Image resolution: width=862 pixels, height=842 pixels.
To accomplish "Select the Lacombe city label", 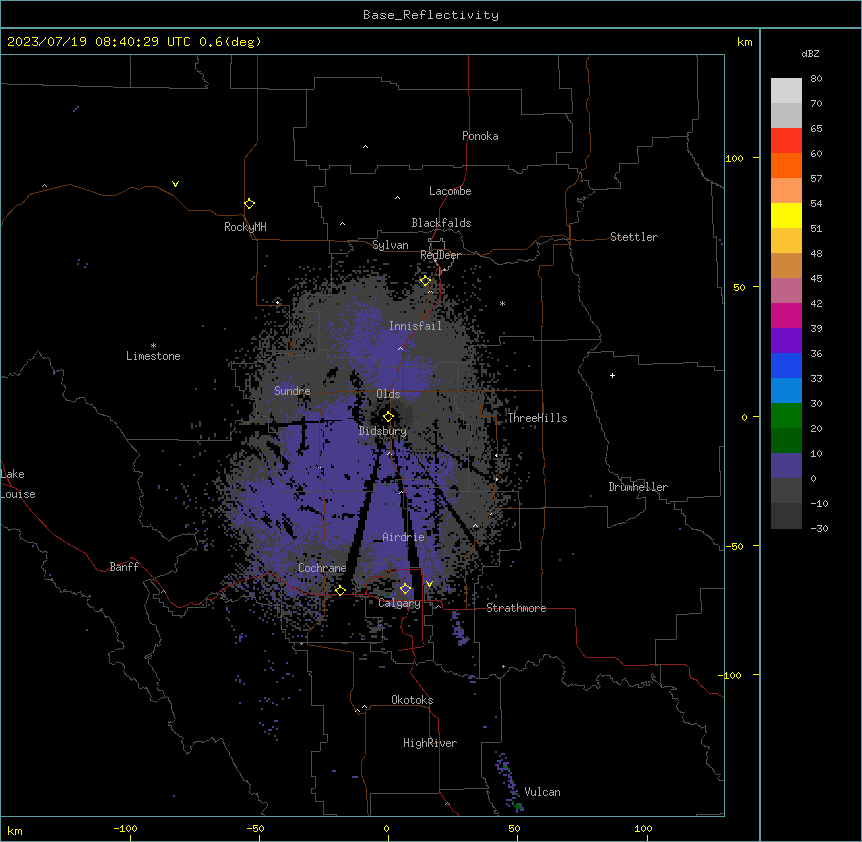I will click(450, 191).
